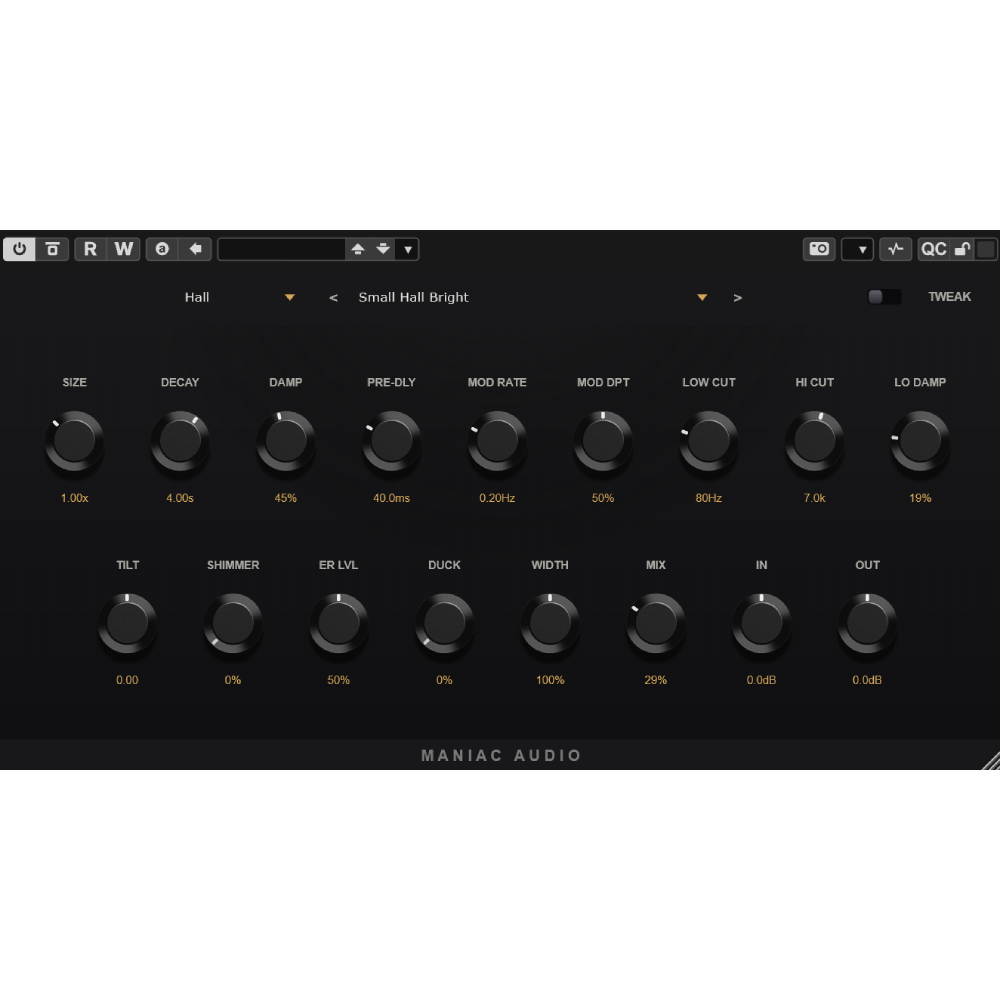Viewport: 1000px width, 1000px height.
Task: Click the 4.00s decay value
Action: tap(180, 498)
